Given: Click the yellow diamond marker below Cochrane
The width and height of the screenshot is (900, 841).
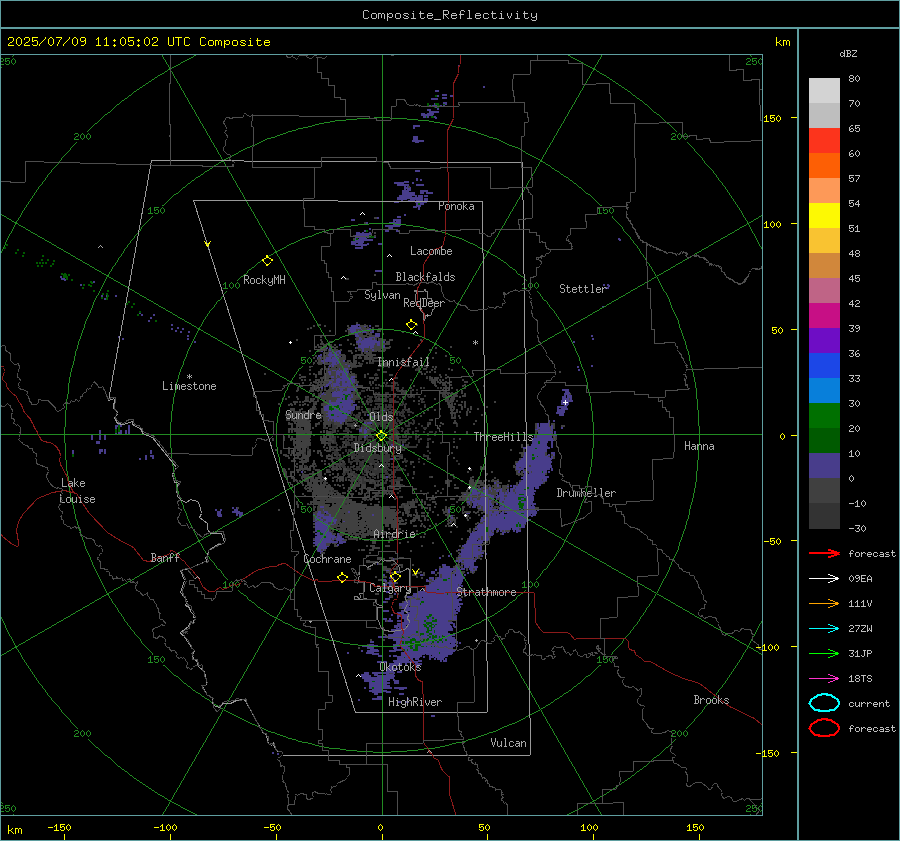Looking at the screenshot, I should pos(343,577).
